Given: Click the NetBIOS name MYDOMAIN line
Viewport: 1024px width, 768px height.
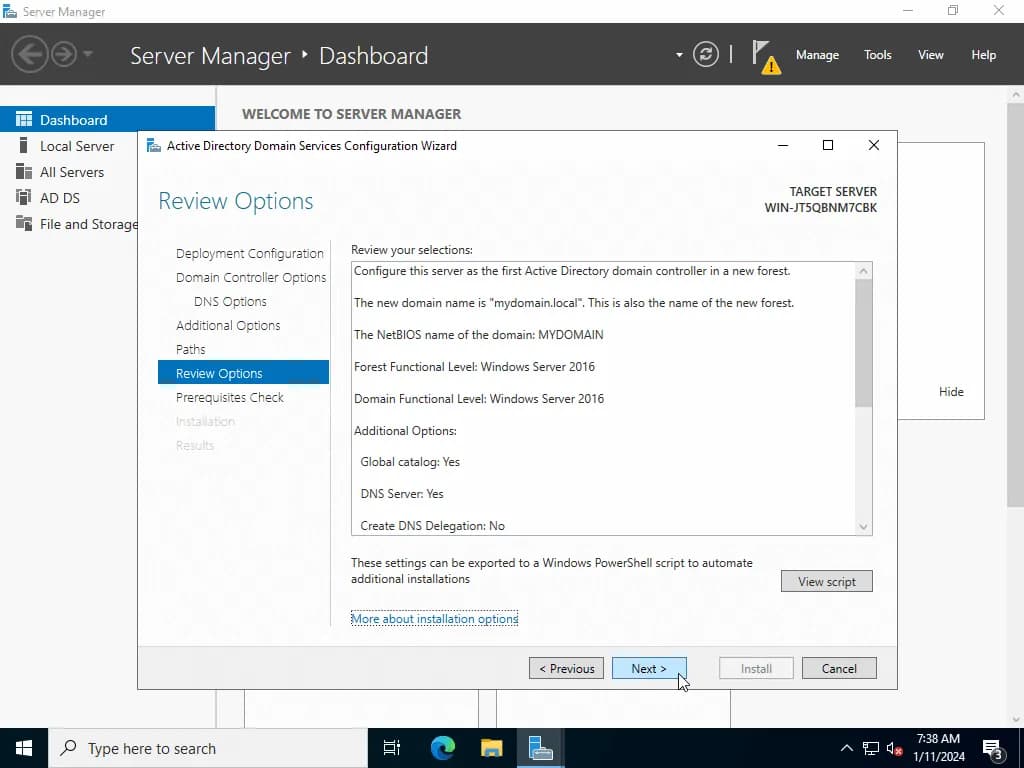Looking at the screenshot, I should pyautogui.click(x=479, y=334).
